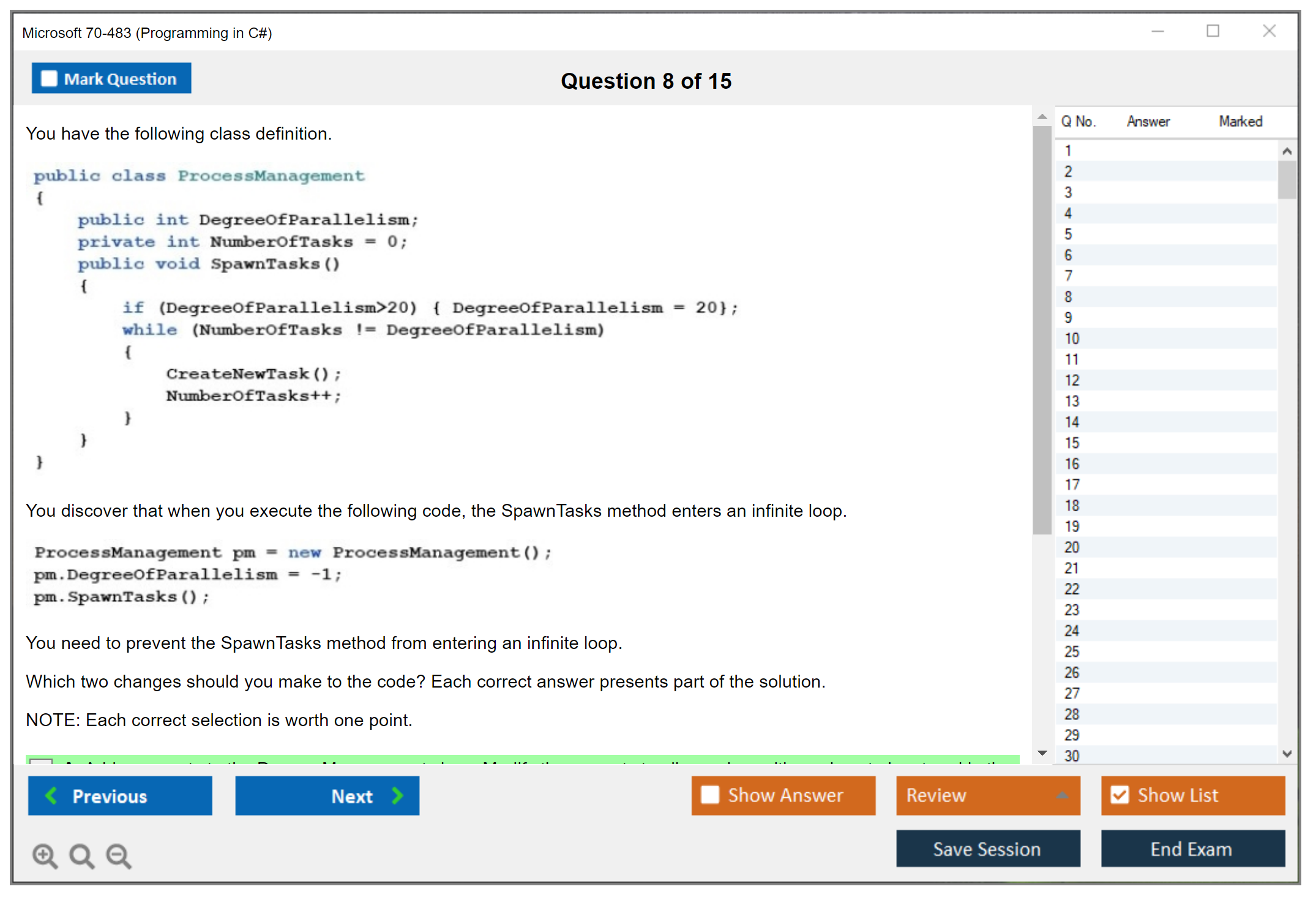Click the green left arrow on Previous

(51, 796)
